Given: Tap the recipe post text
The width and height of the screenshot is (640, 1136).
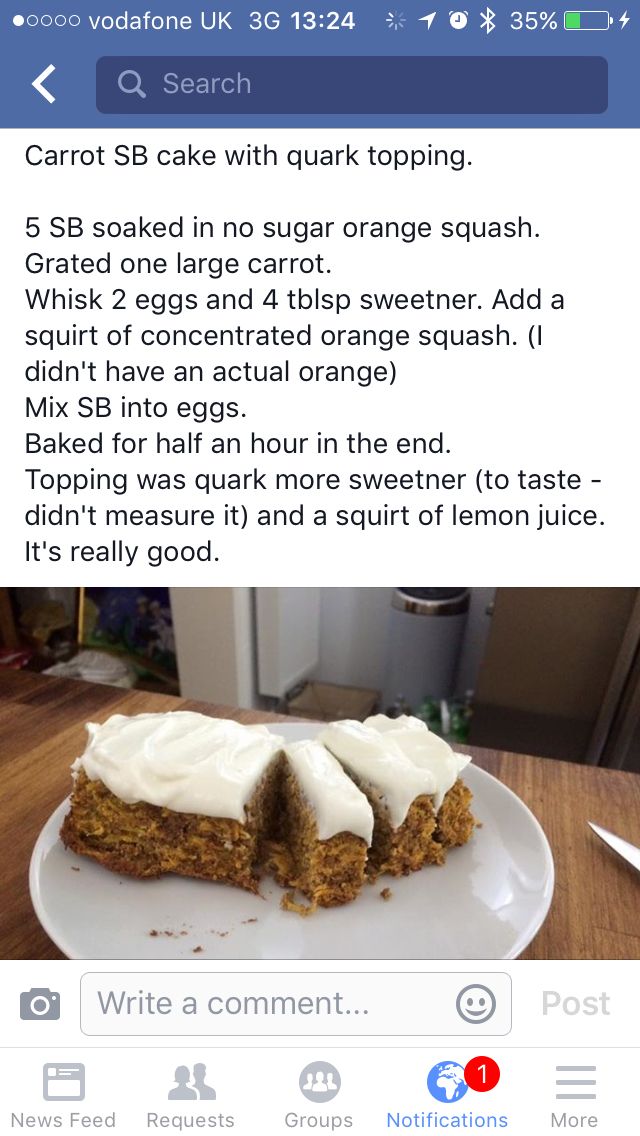Looking at the screenshot, I should click(315, 354).
